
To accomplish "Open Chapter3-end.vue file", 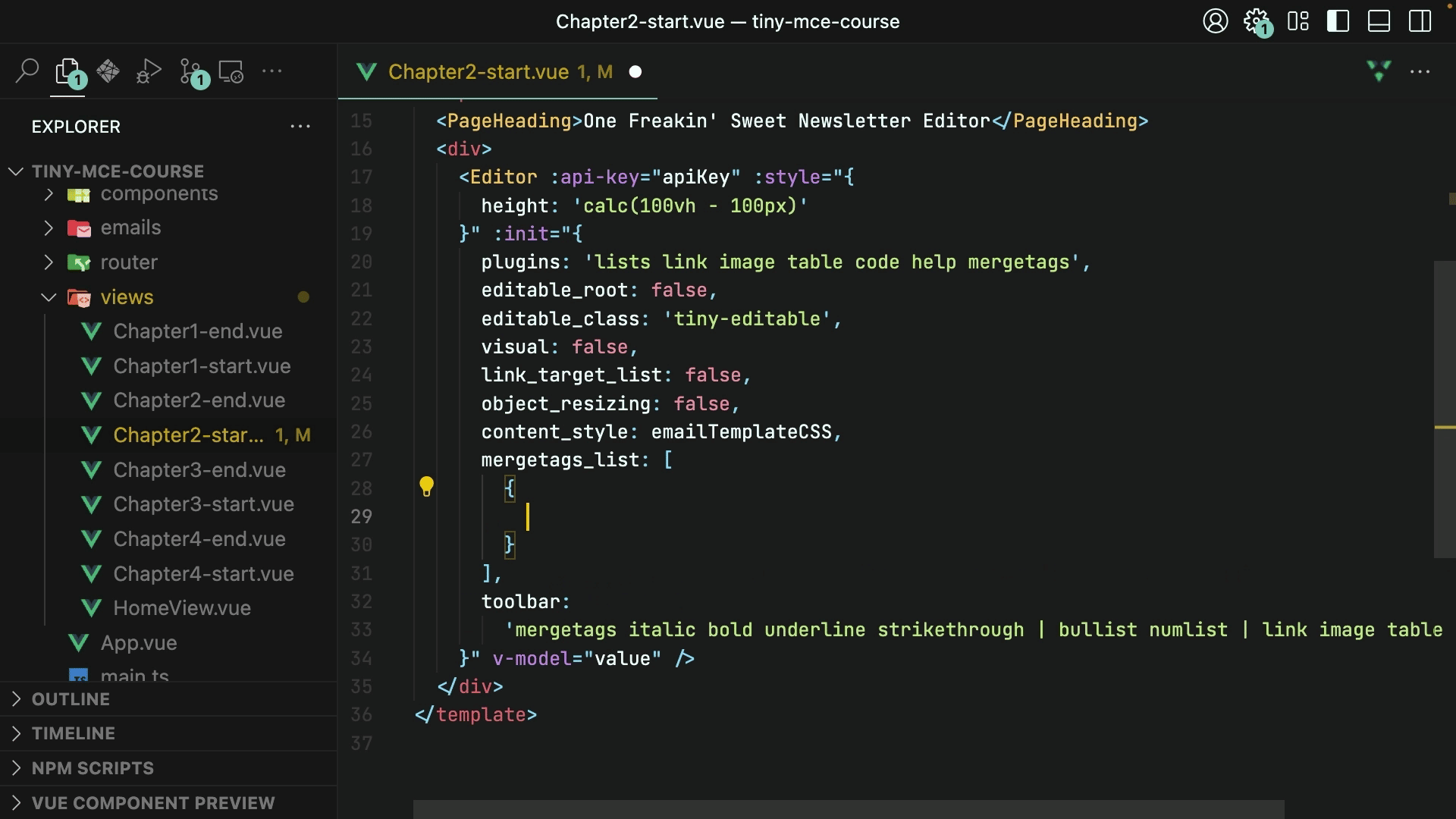I will click(199, 470).
